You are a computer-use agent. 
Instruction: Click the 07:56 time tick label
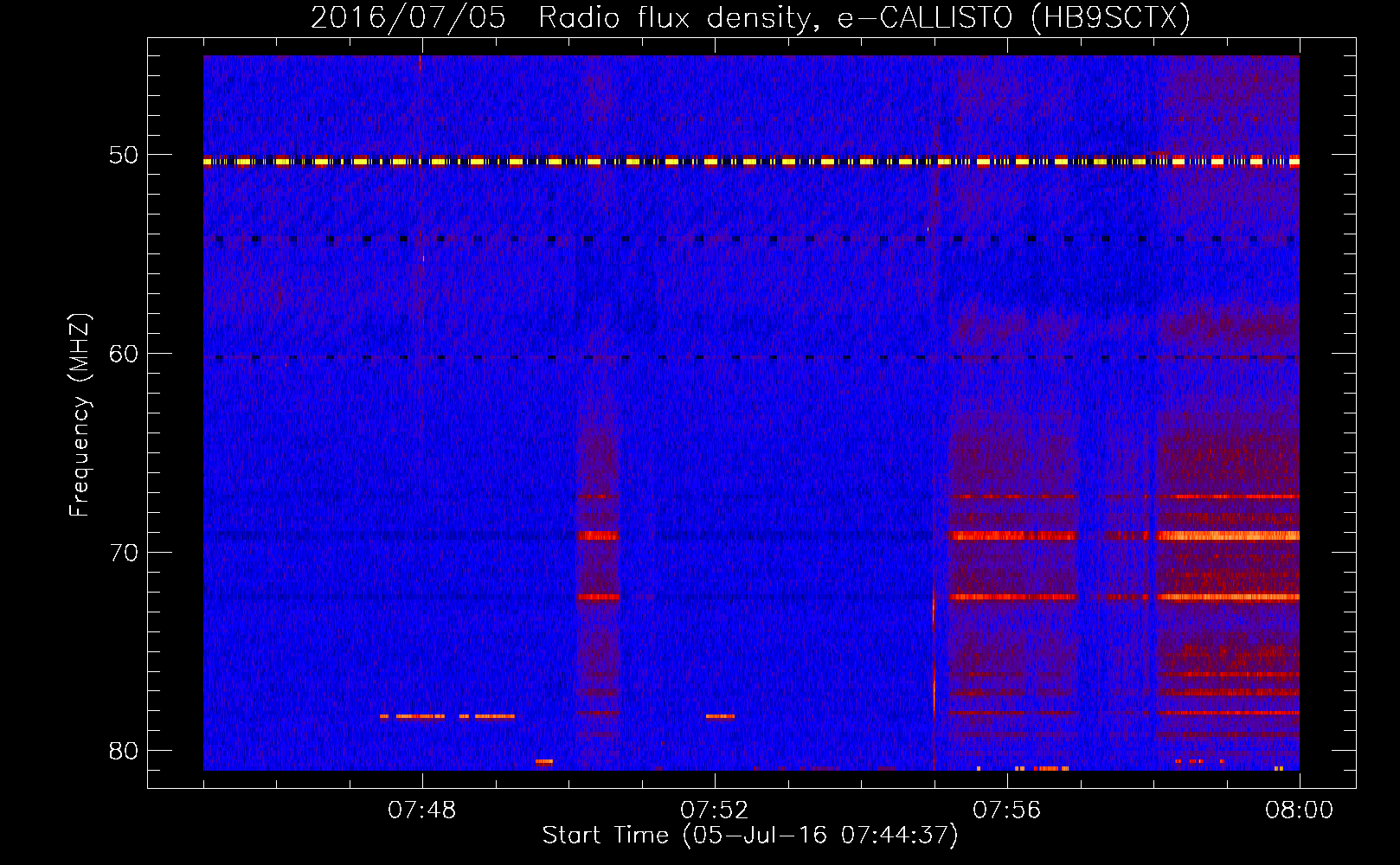(1007, 811)
